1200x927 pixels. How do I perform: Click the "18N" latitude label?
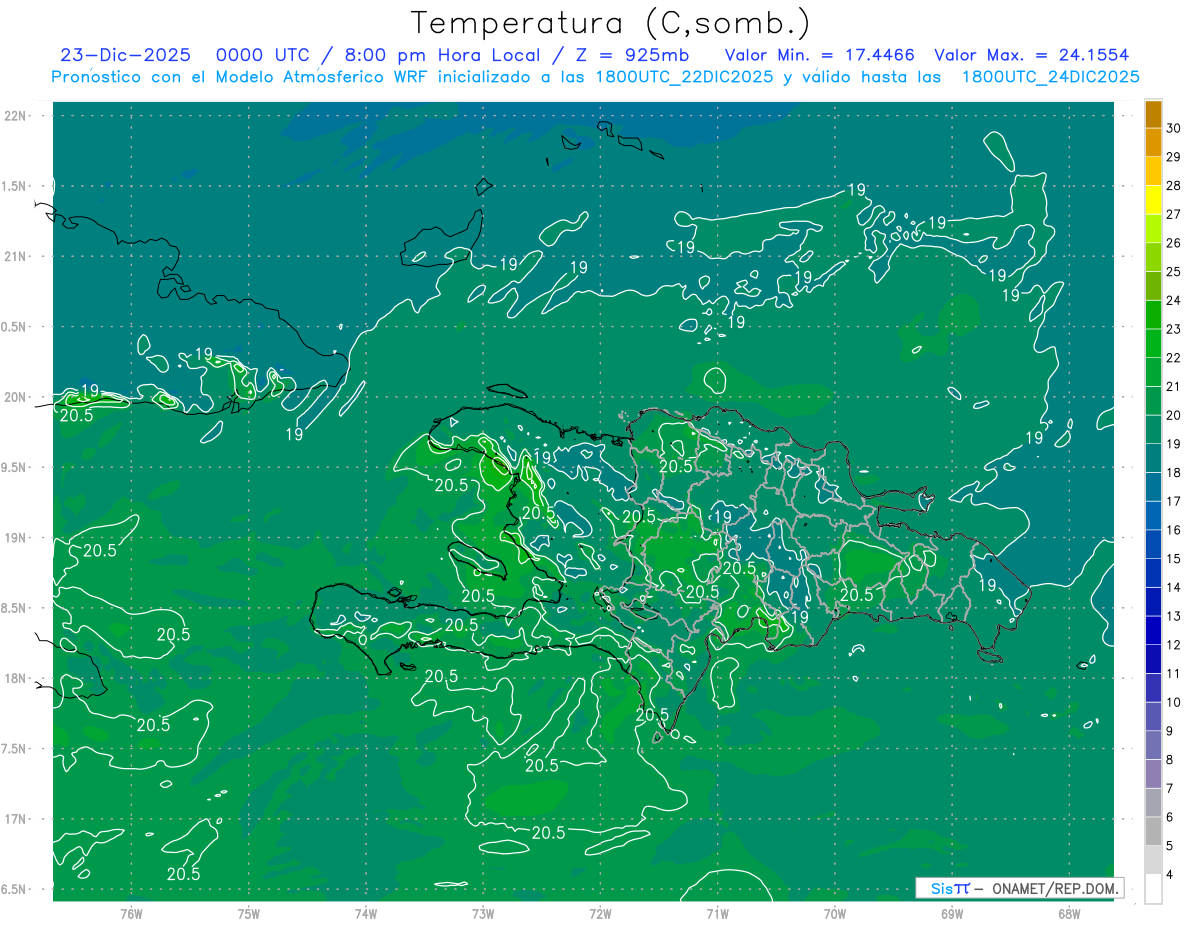(x=16, y=679)
